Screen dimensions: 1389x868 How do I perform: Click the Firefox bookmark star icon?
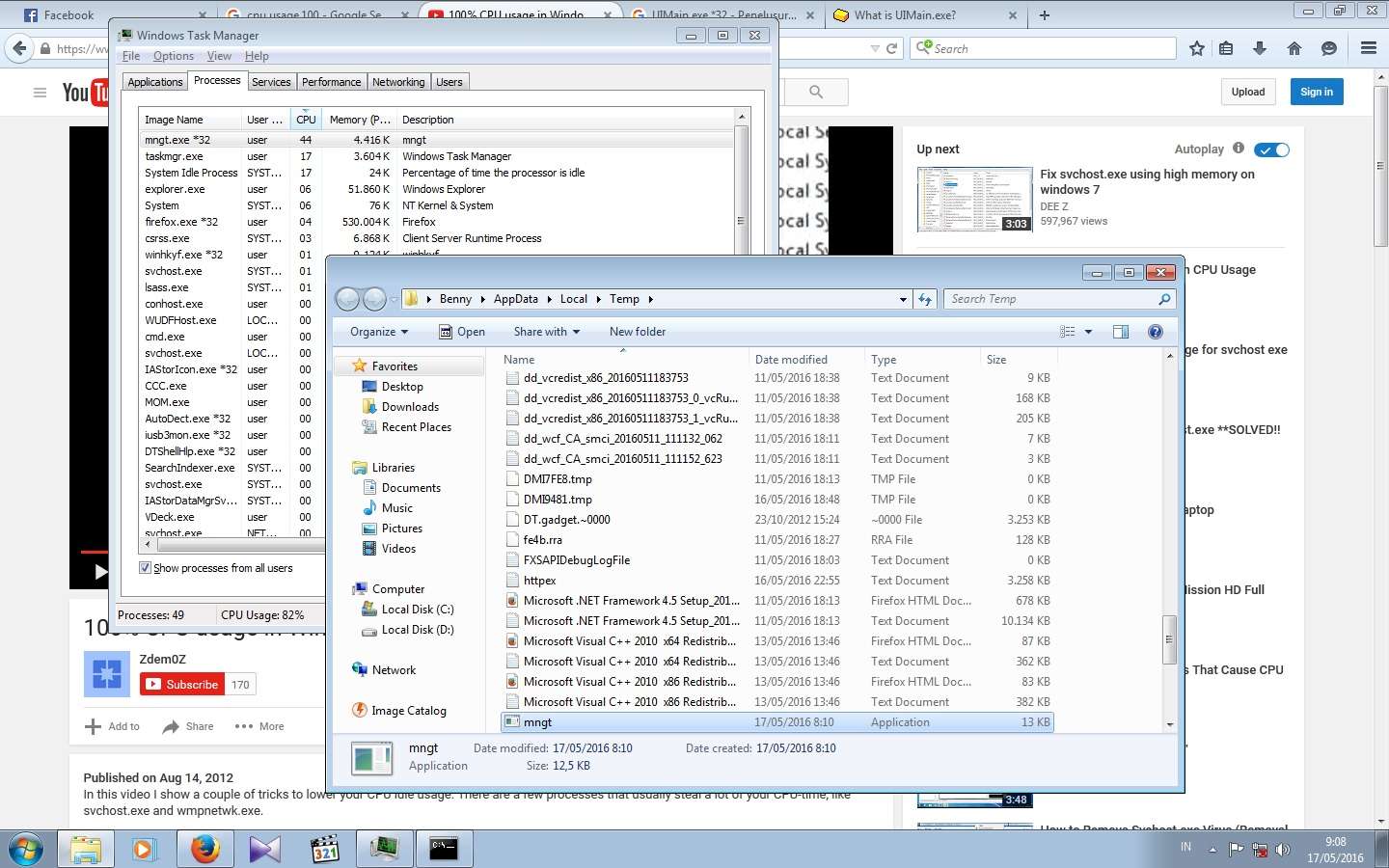click(1197, 48)
